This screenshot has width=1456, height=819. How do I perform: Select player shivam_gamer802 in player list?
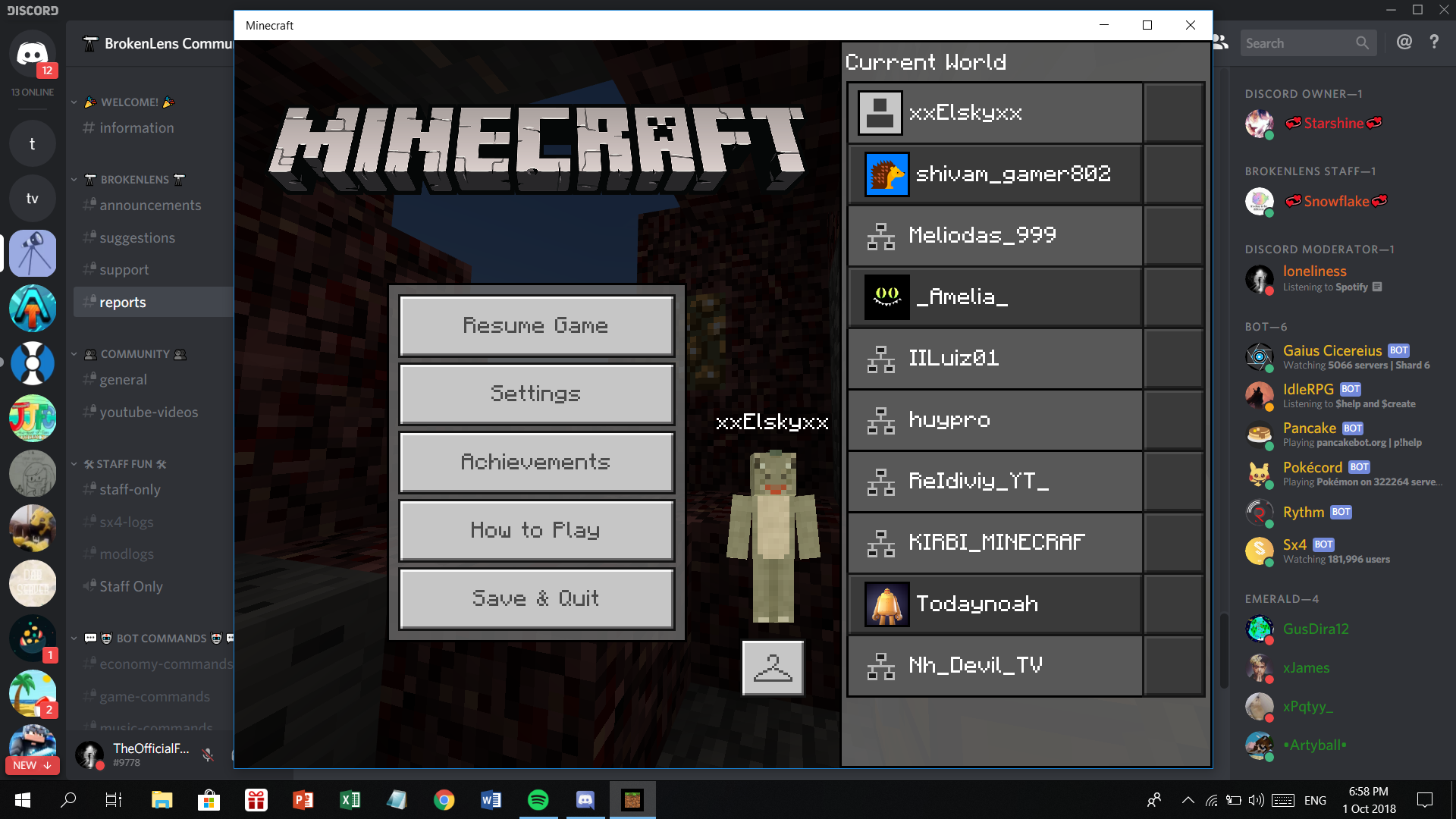tap(995, 174)
